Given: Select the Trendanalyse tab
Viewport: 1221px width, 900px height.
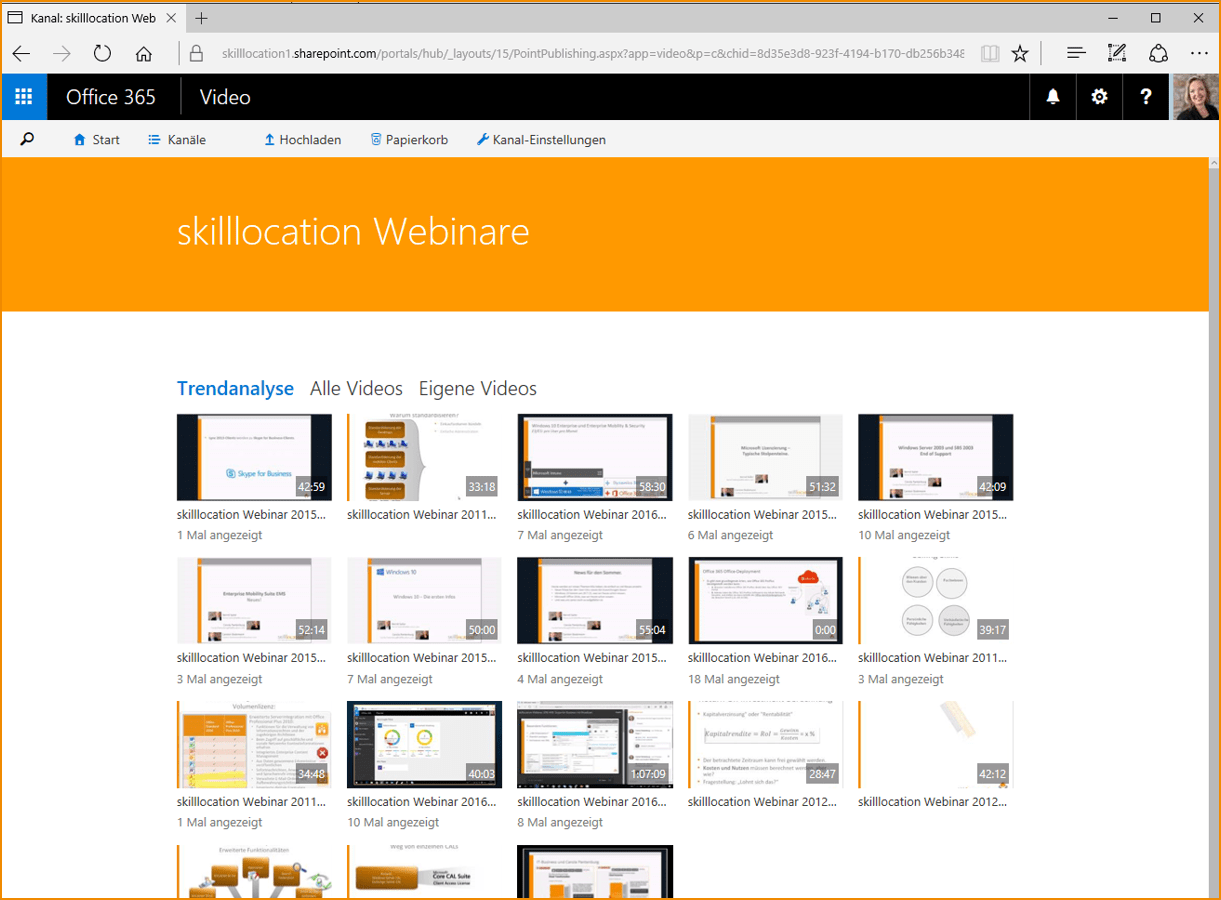Looking at the screenshot, I should [235, 389].
